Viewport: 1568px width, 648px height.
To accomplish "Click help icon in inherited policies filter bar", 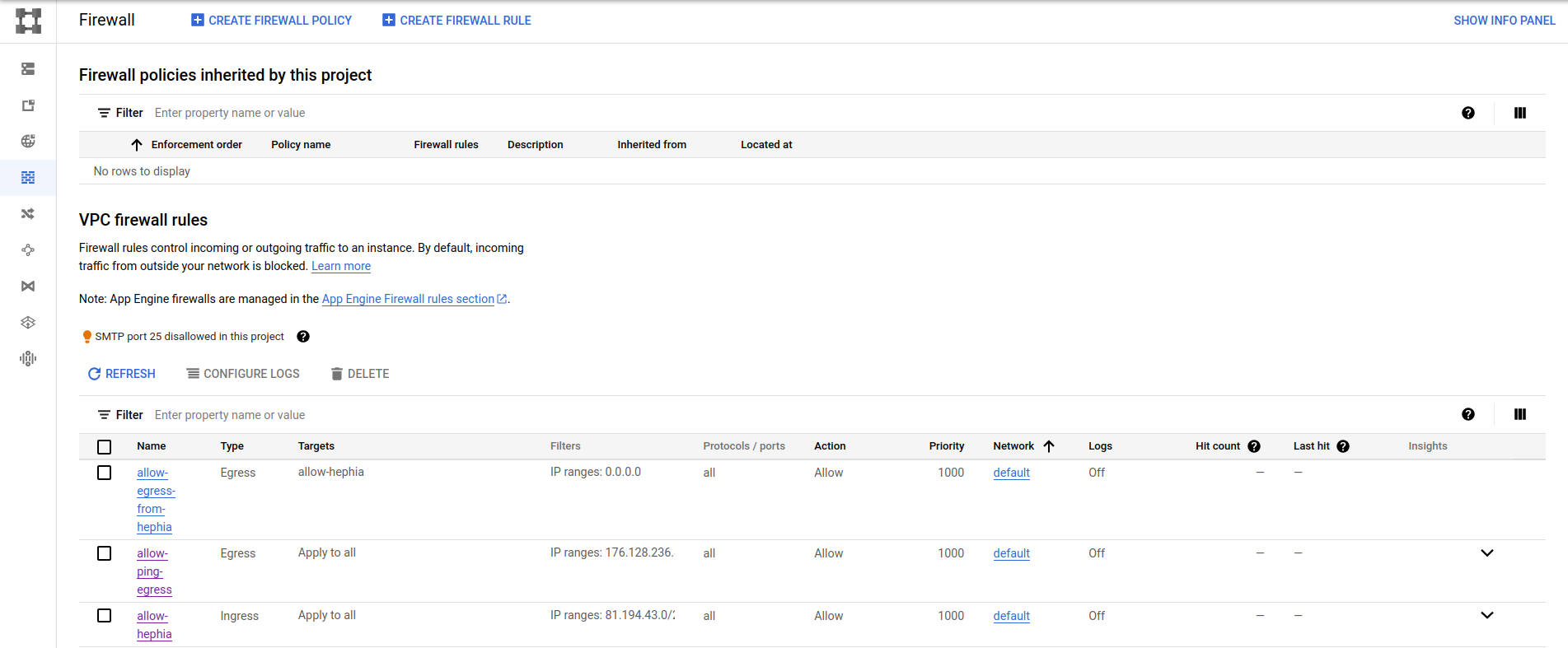I will 1467,113.
